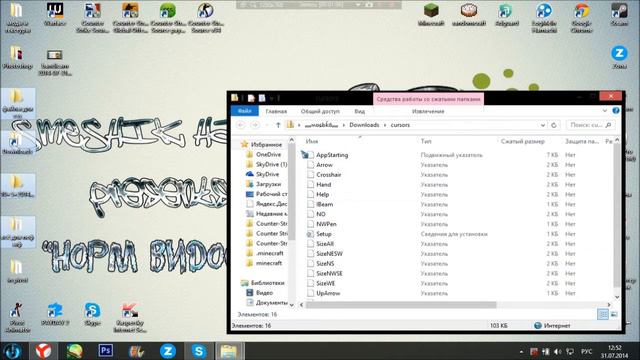This screenshot has width=640, height=360.
Task: Click the search field in Explorer
Action: 591,125
